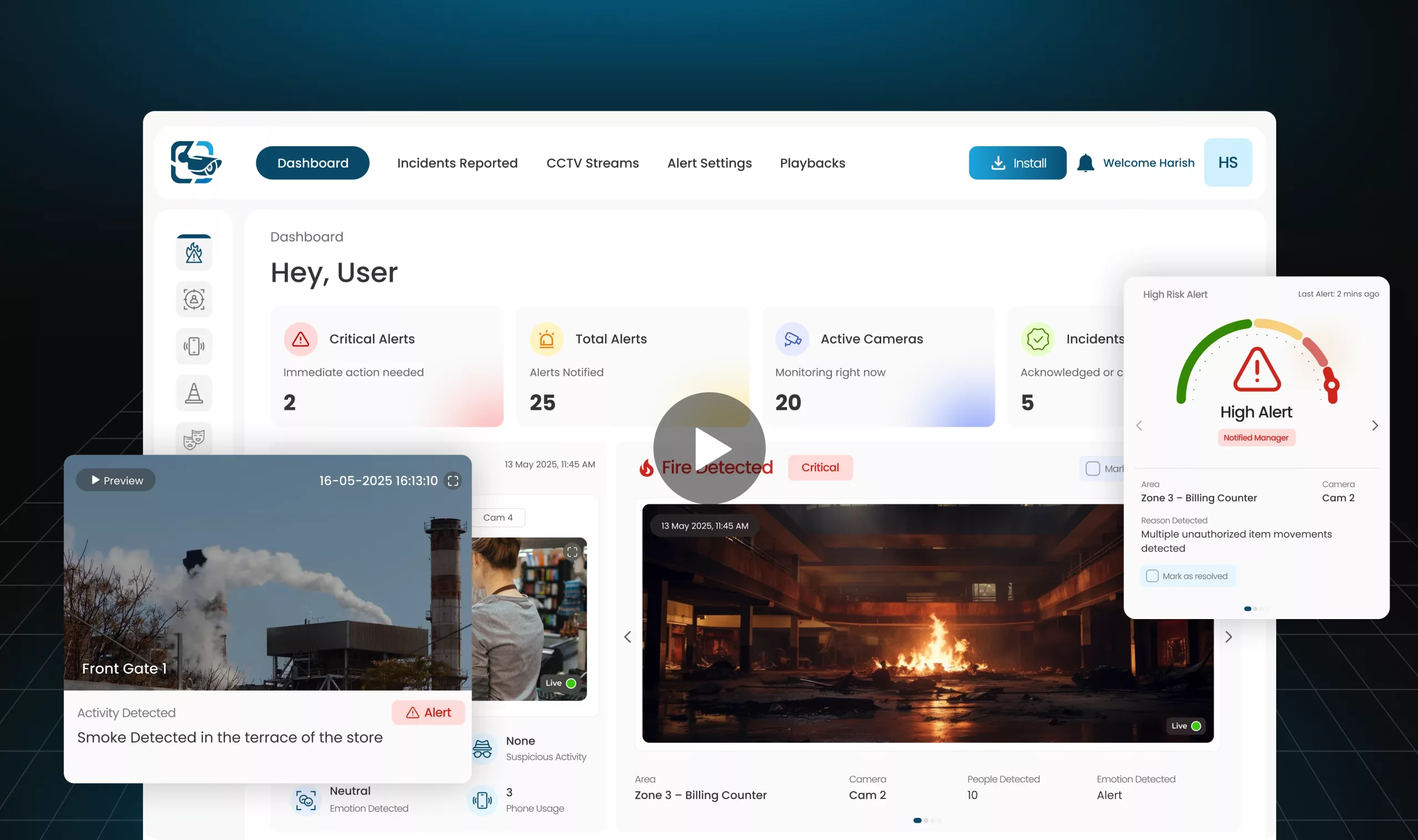Show previous High Risk Alert card
The width and height of the screenshot is (1418, 840).
click(1139, 426)
